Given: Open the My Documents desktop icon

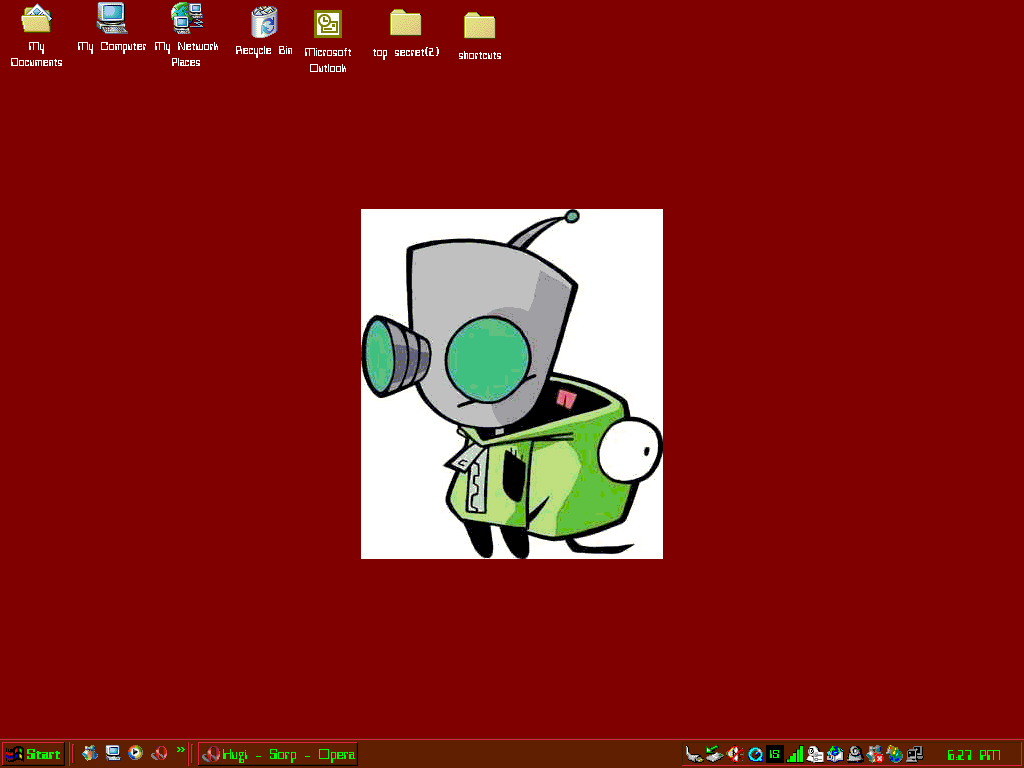Looking at the screenshot, I should (x=36, y=35).
